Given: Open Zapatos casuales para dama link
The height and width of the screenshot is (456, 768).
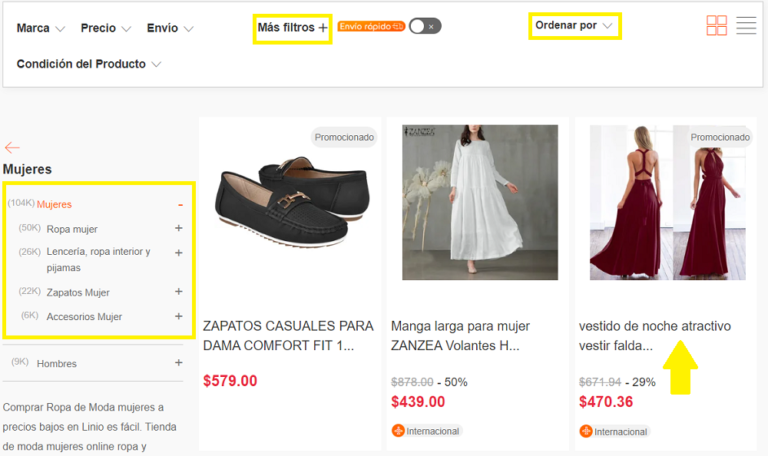Looking at the screenshot, I should coord(288,335).
